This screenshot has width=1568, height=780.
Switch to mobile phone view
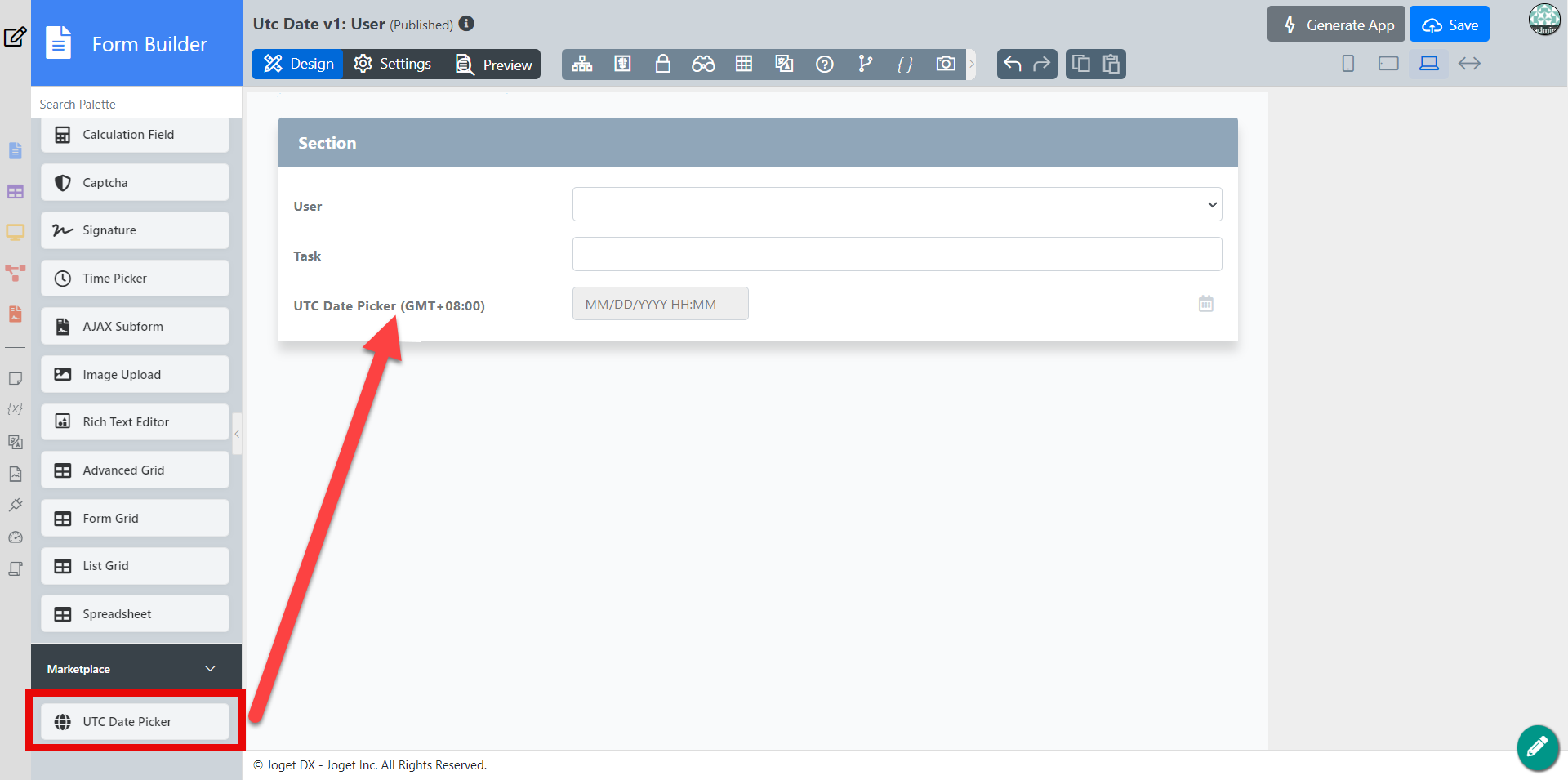tap(1348, 64)
